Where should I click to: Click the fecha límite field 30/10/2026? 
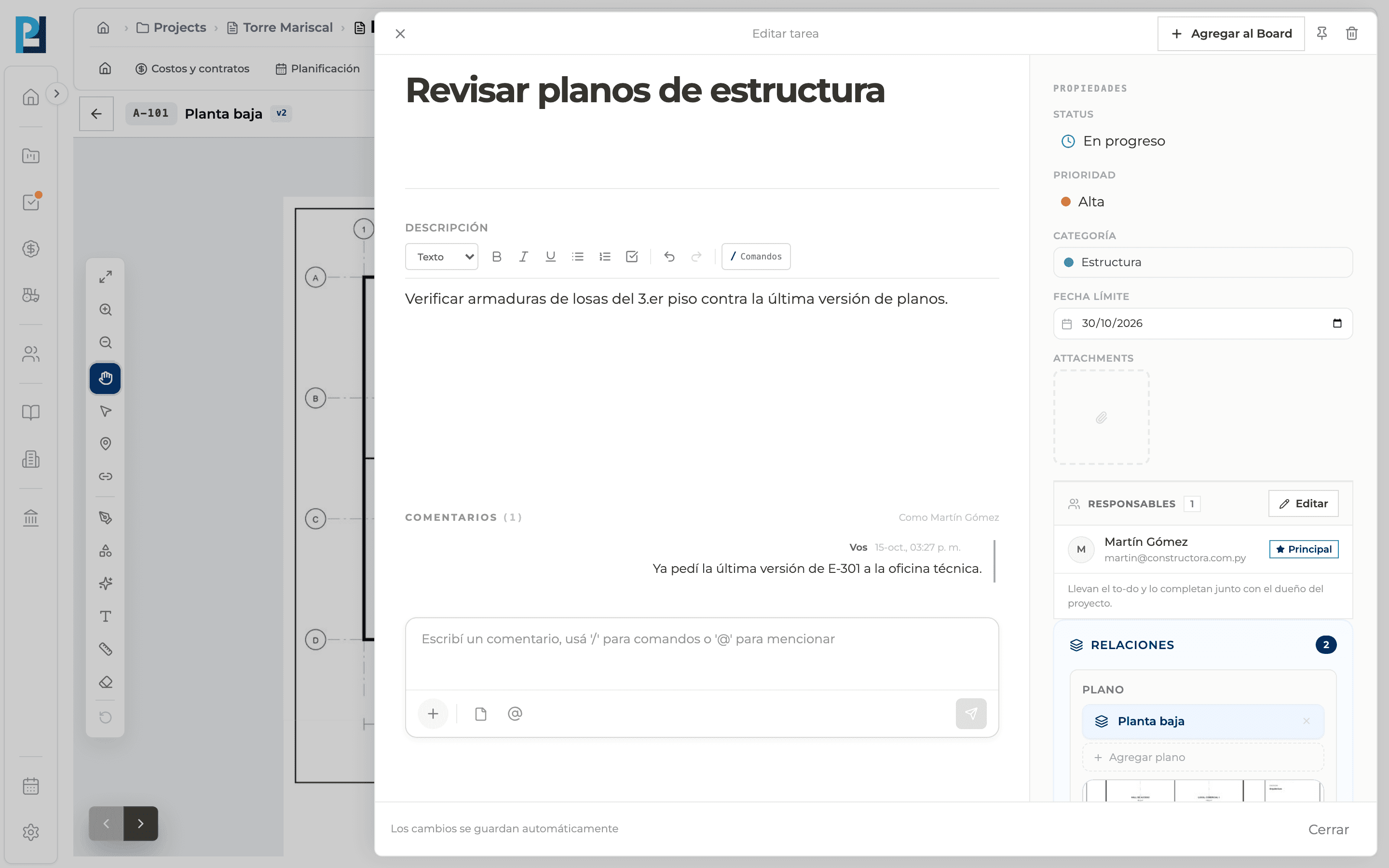coord(1202,323)
